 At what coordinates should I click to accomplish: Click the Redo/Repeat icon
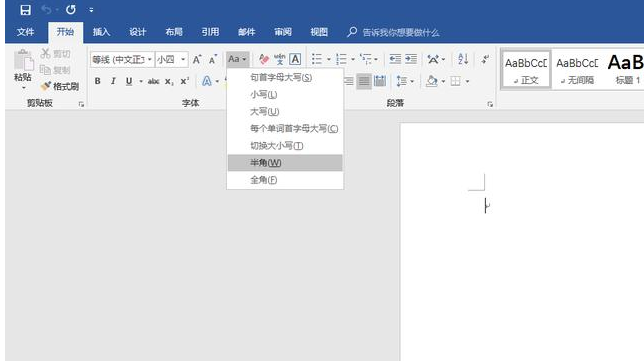click(71, 9)
